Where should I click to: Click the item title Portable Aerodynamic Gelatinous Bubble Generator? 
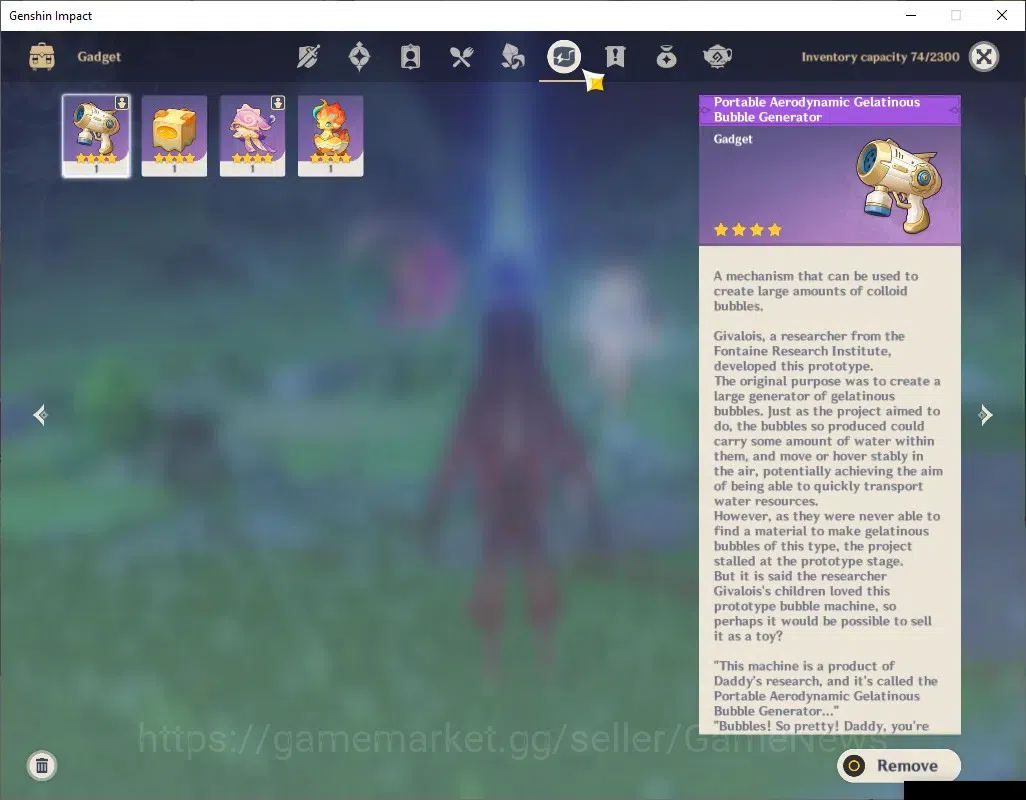pos(817,109)
